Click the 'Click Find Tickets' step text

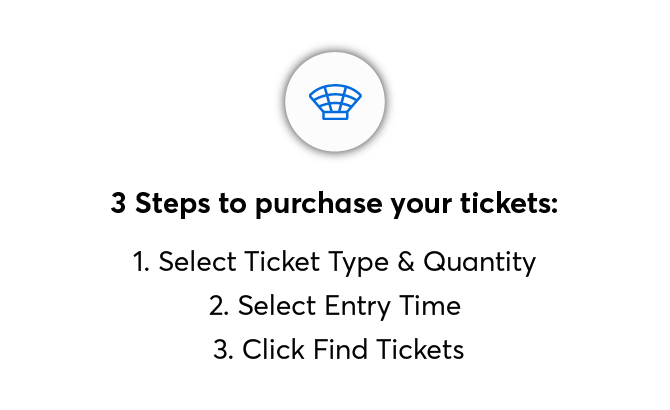[338, 350]
